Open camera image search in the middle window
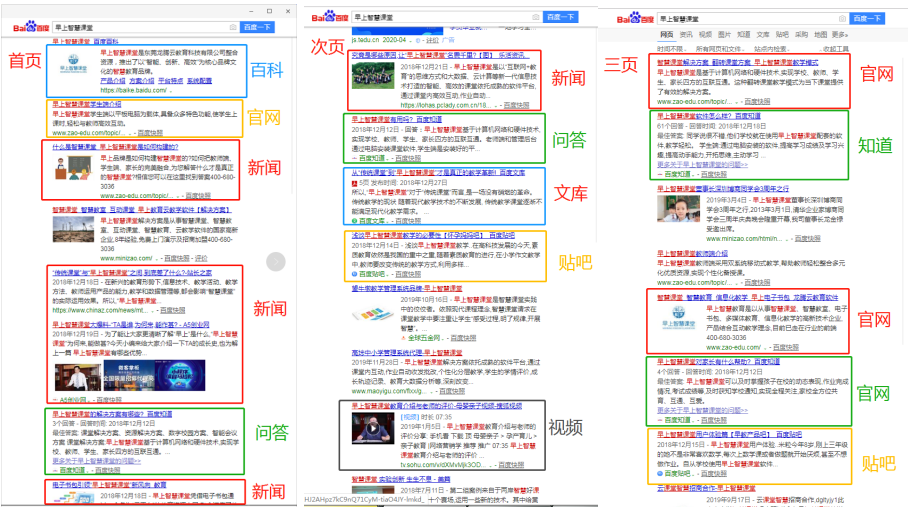 click(x=536, y=17)
